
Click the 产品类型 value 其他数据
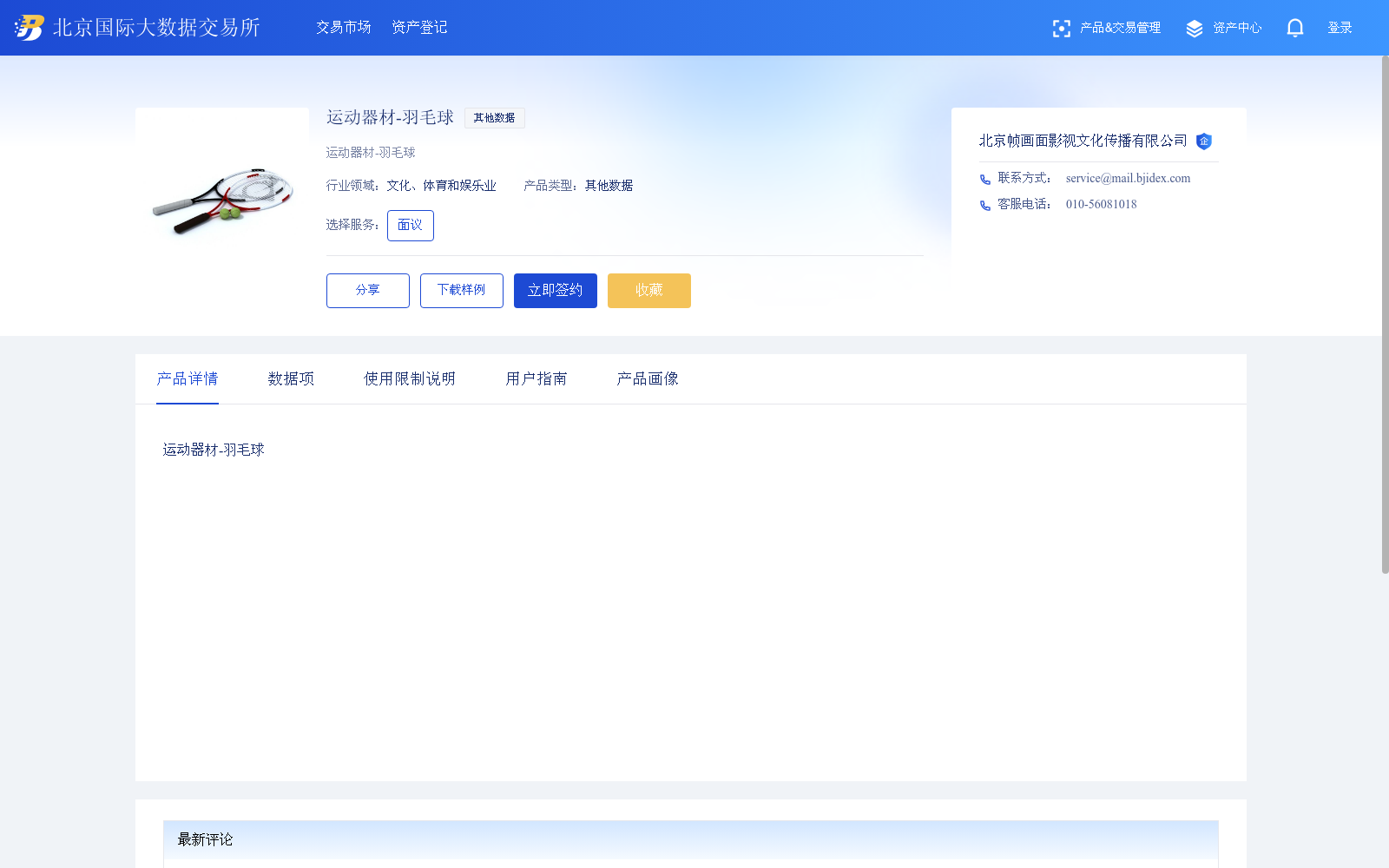click(x=609, y=186)
